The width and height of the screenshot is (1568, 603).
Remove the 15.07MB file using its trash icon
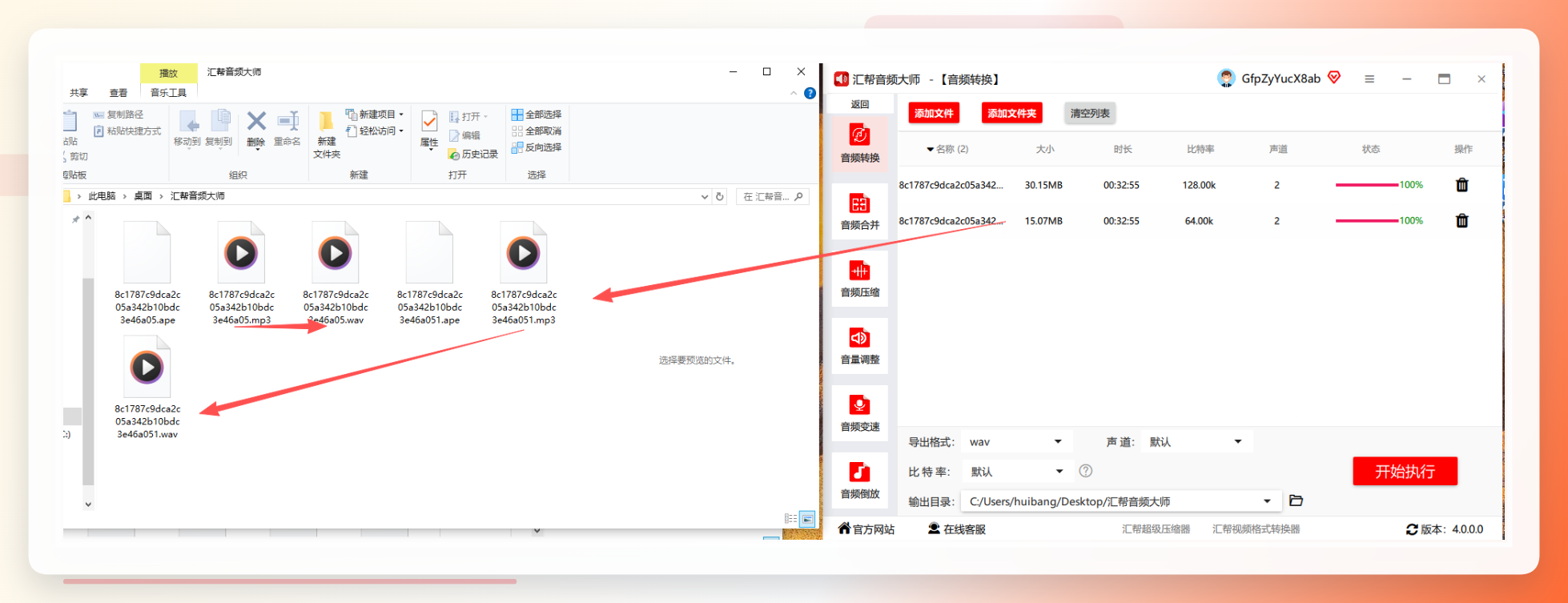[x=1461, y=221]
